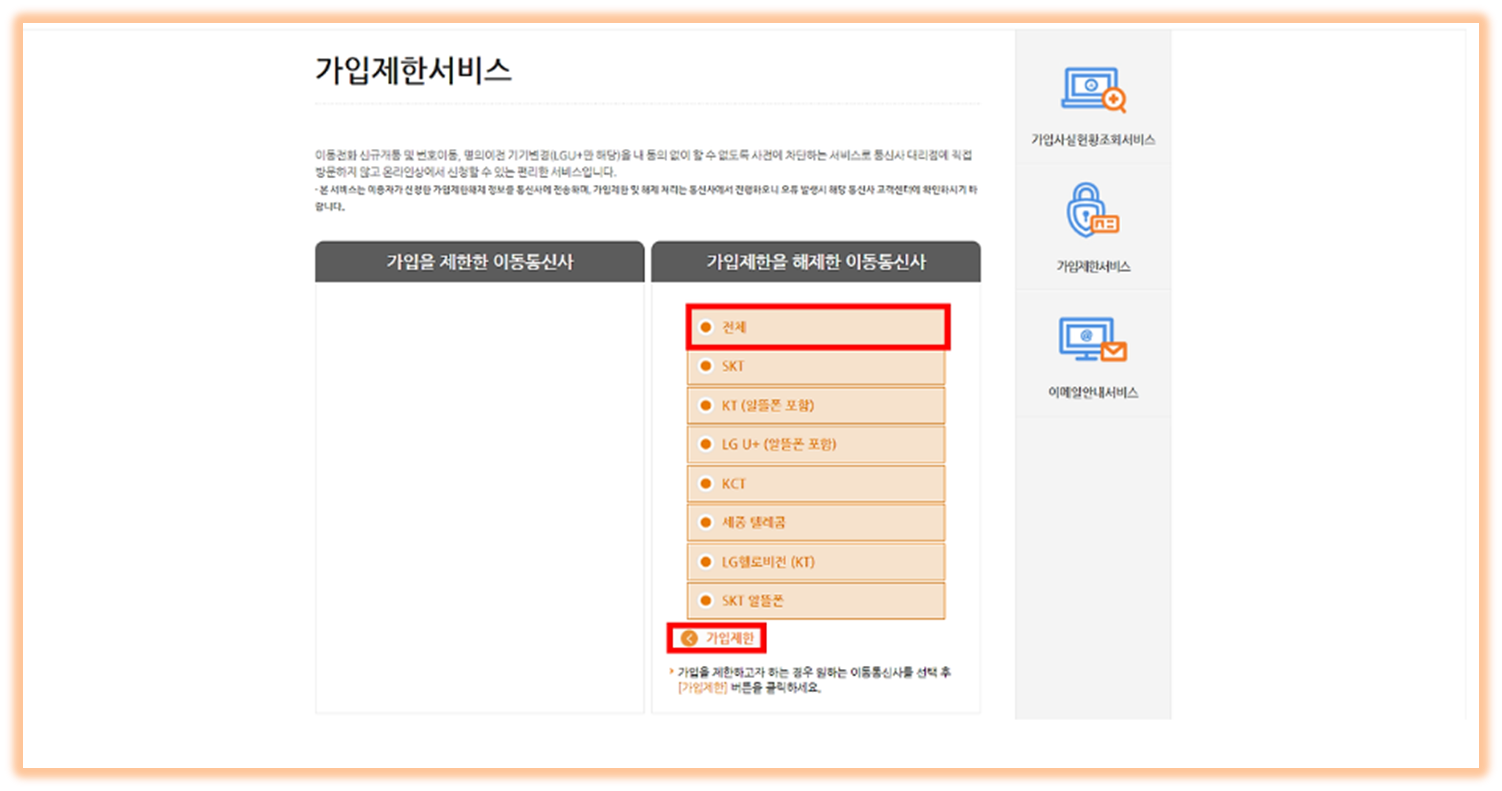The image size is (1502, 791).
Task: Click the instruction text mentioning [가입제한] 버튼
Action: (816, 680)
